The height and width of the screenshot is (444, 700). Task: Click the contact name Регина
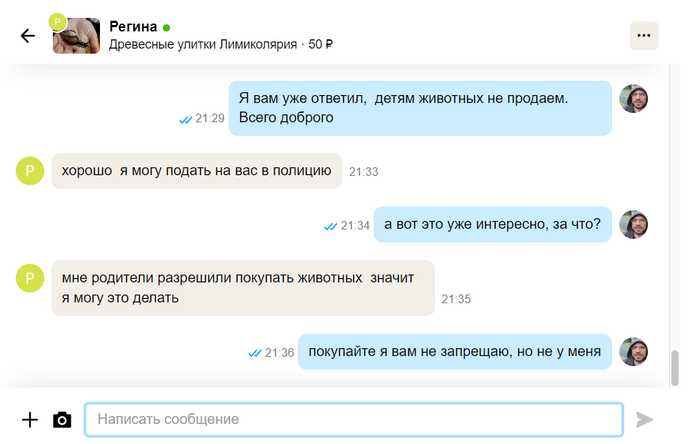(132, 25)
